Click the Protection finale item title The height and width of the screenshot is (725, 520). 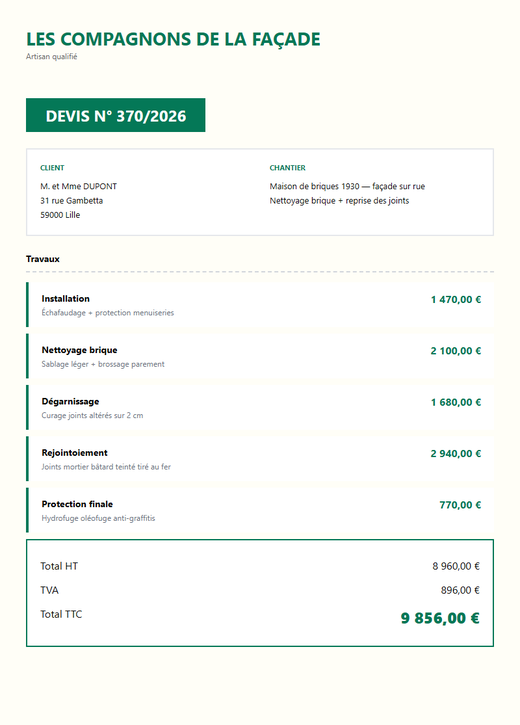[x=77, y=504]
